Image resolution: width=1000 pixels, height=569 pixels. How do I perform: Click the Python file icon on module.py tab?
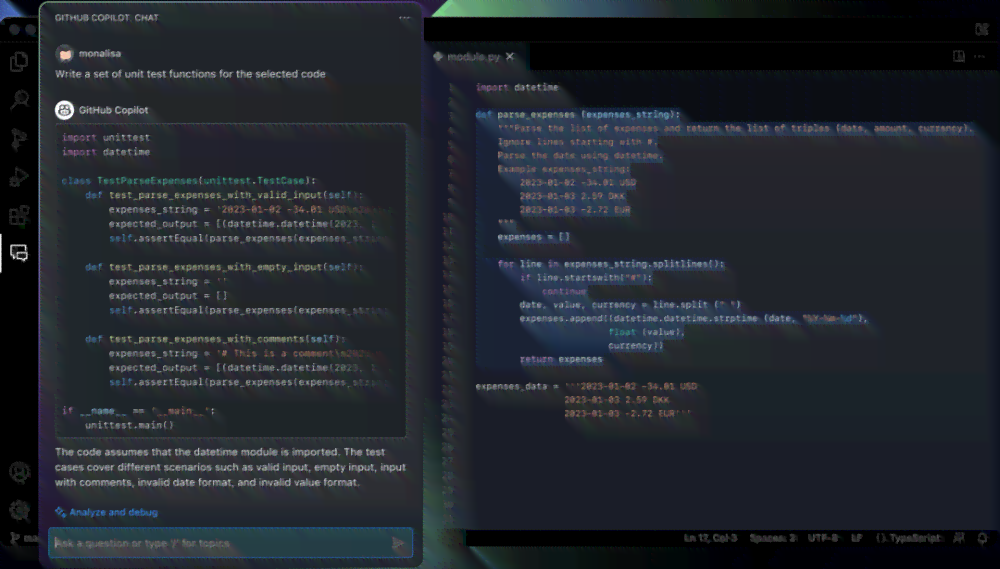click(x=438, y=57)
